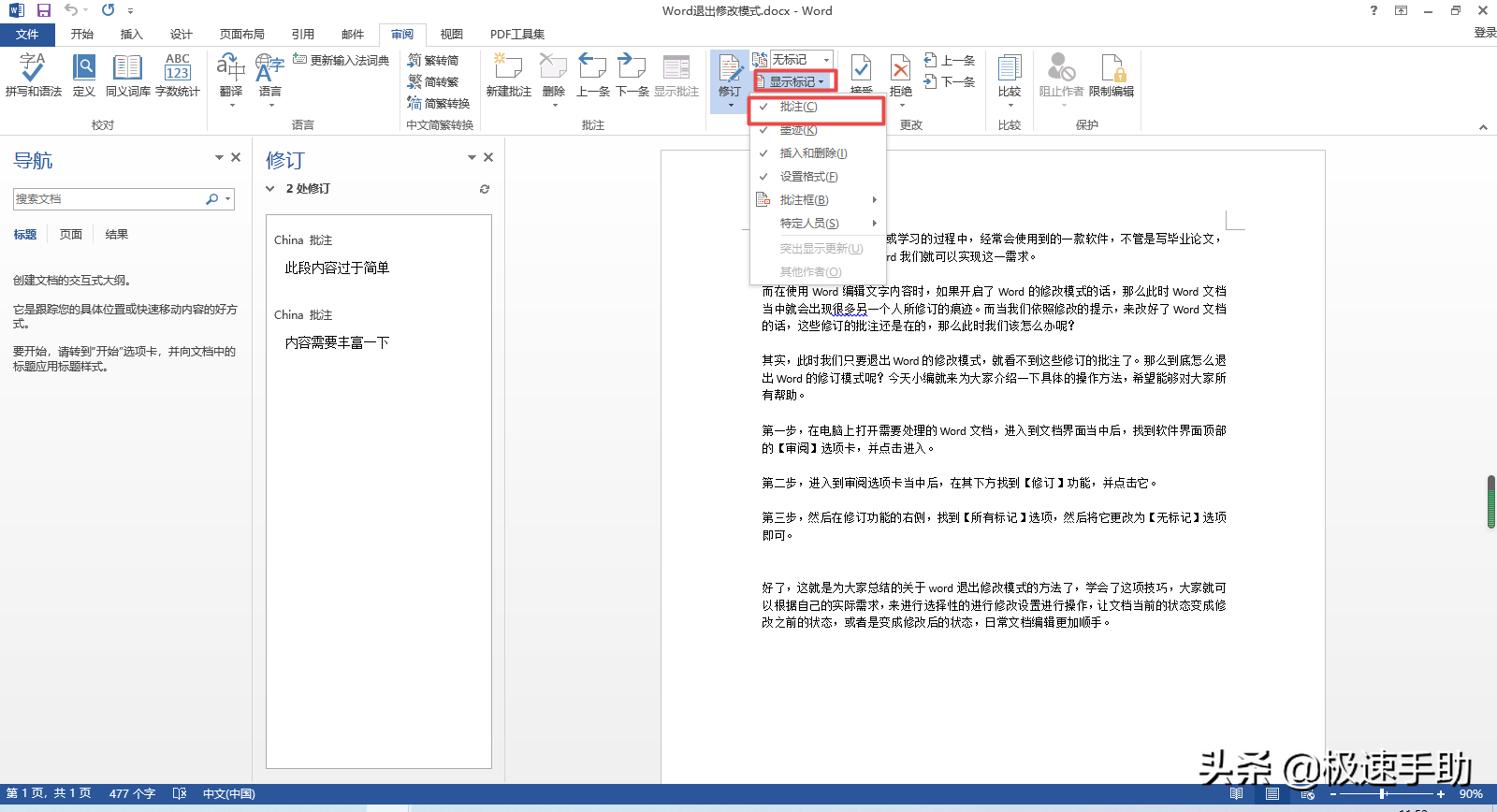This screenshot has width=1497, height=812.
Task: Switch to the 开始 ribbon tab
Action: [x=82, y=35]
